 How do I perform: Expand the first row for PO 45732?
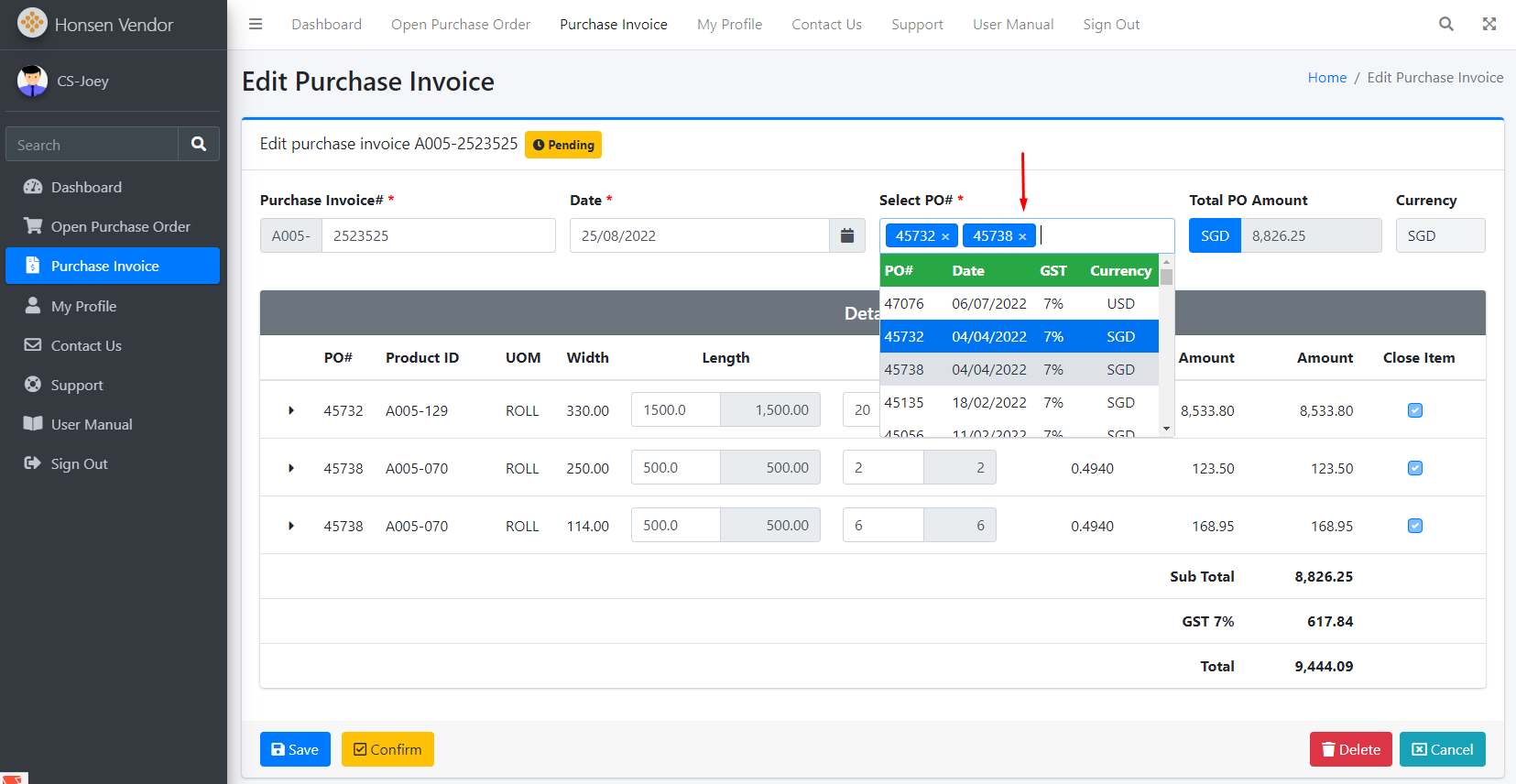291,410
